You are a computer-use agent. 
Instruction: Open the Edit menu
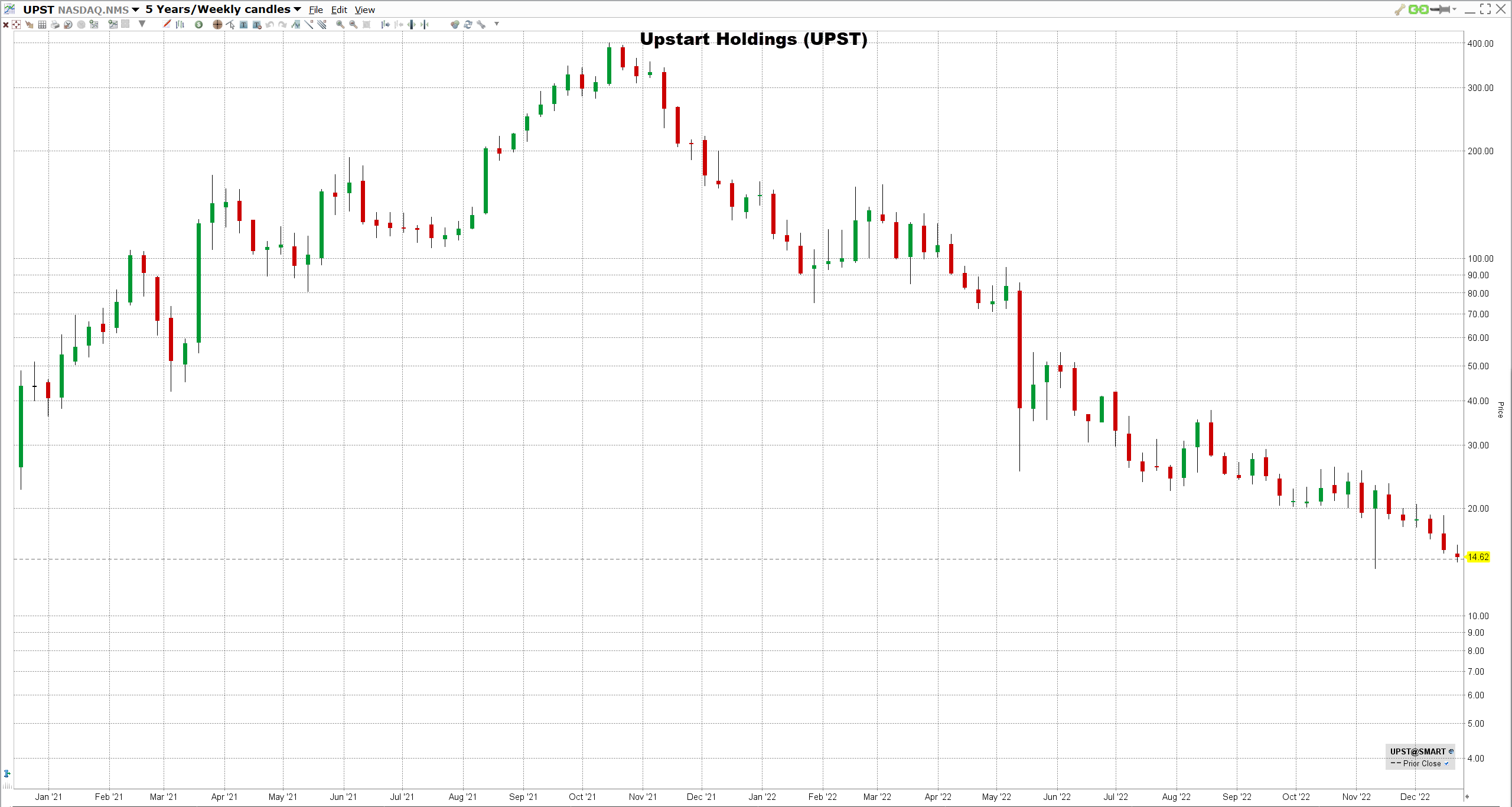point(339,10)
